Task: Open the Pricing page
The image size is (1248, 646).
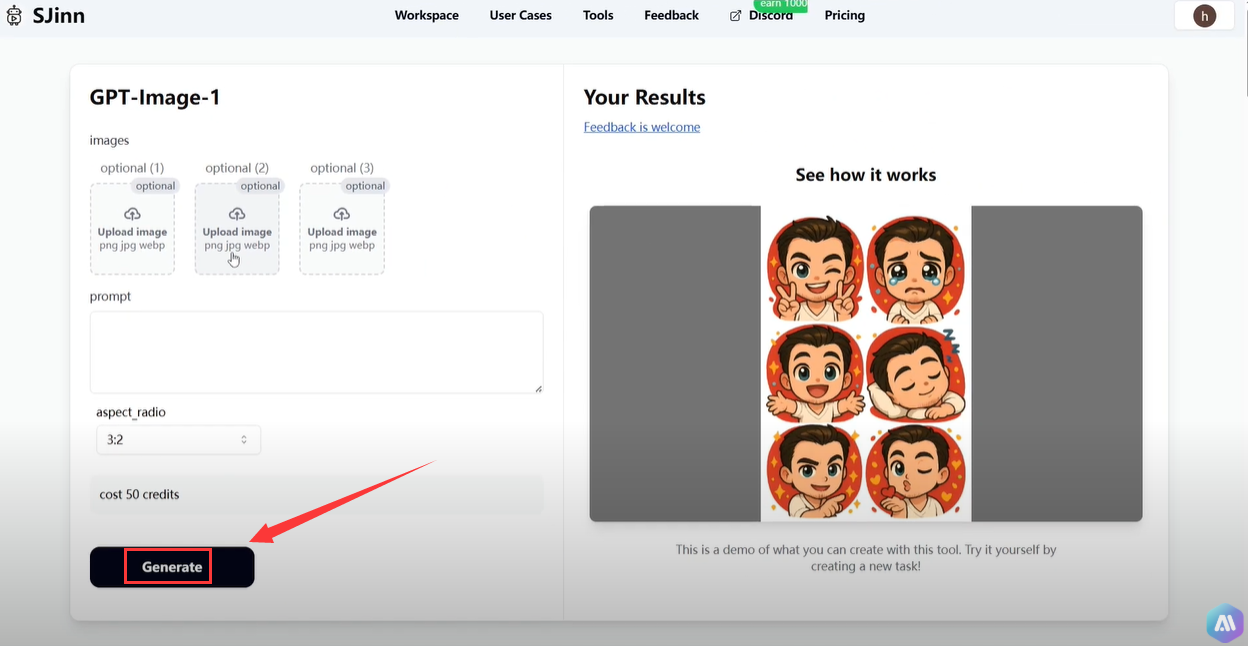Action: coord(845,15)
